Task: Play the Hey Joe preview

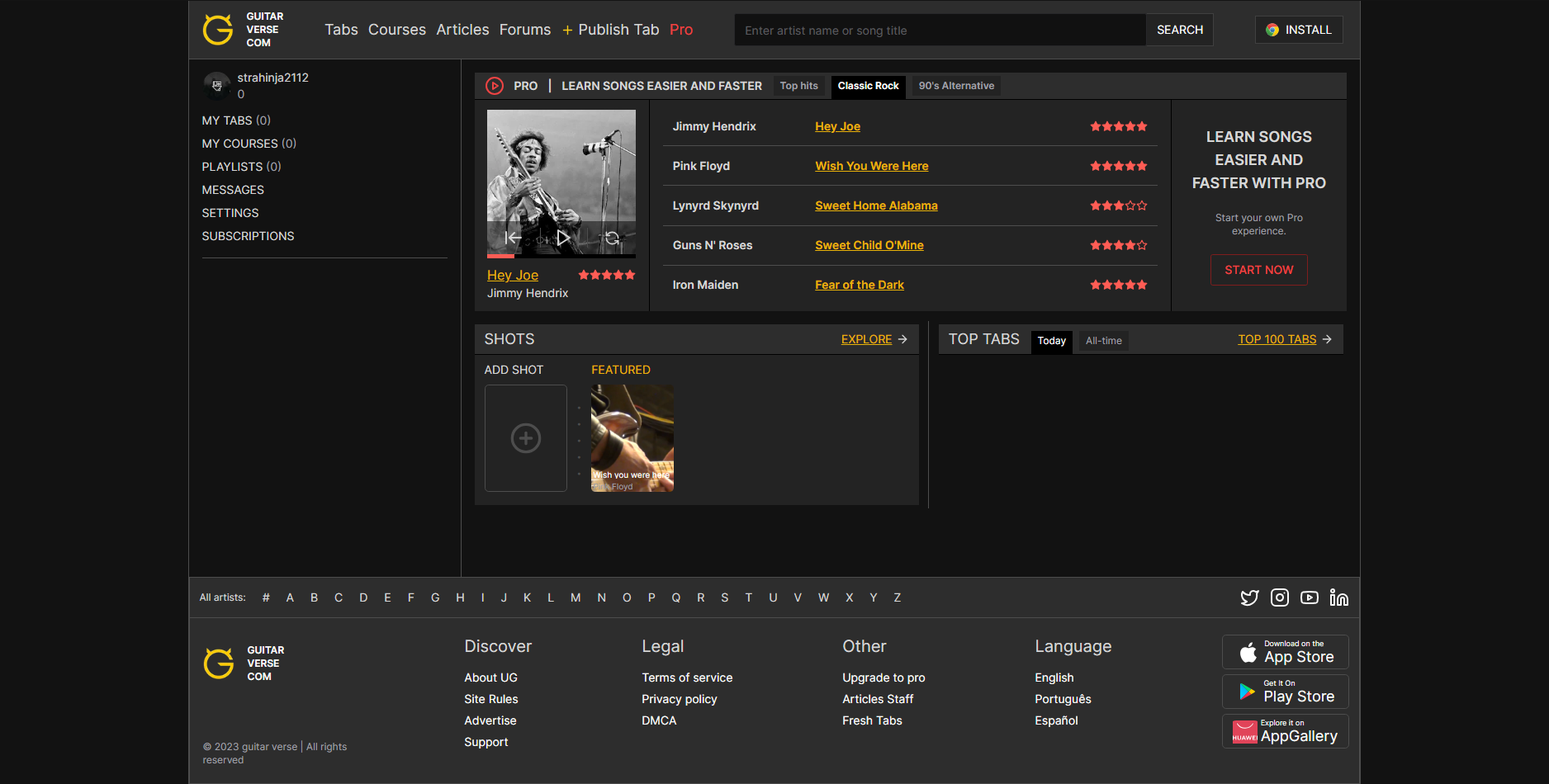Action: coord(562,238)
